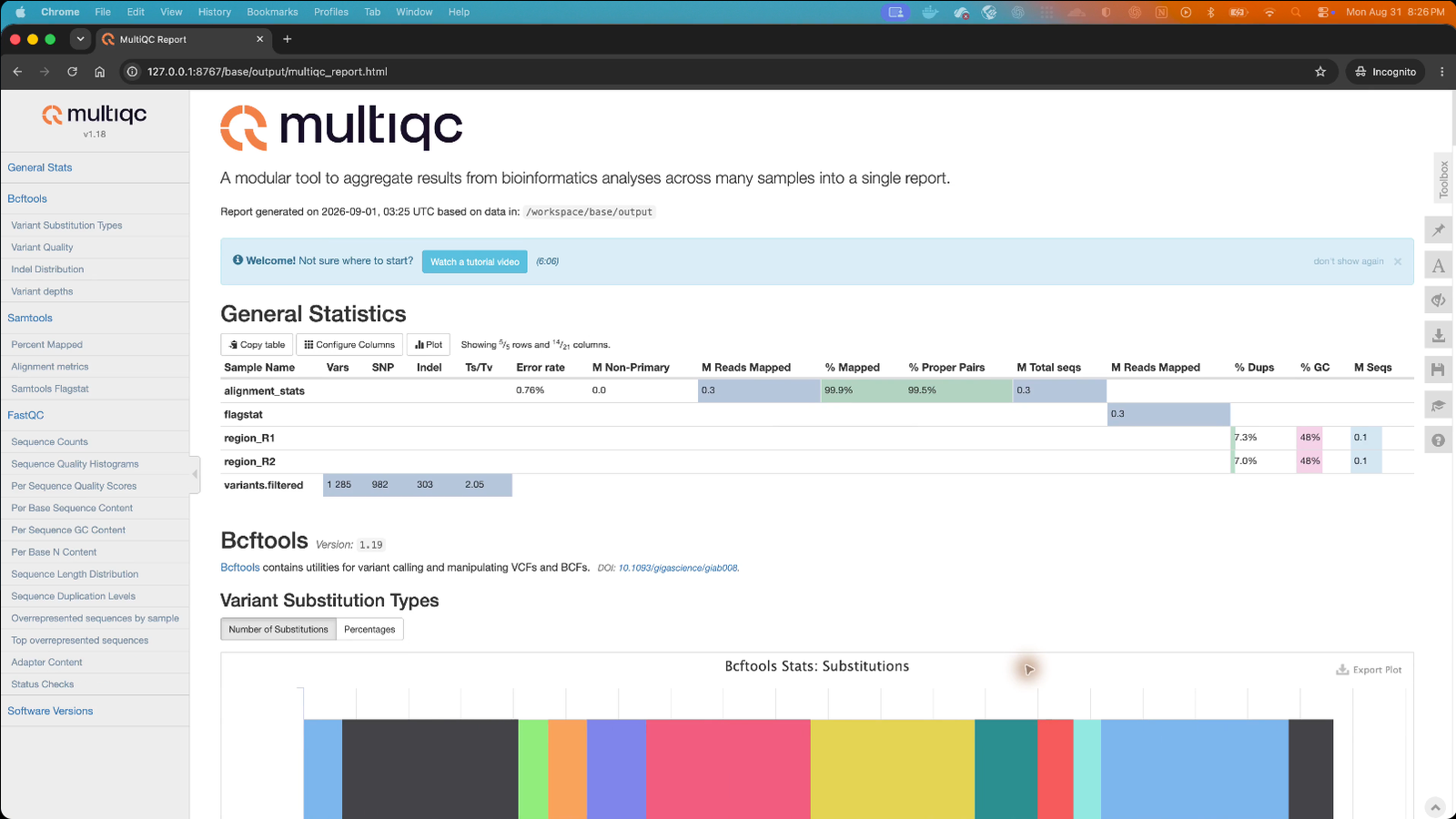Click the Spotlight search icon in menu bar
This screenshot has height=819, width=1456.
pos(1296,12)
